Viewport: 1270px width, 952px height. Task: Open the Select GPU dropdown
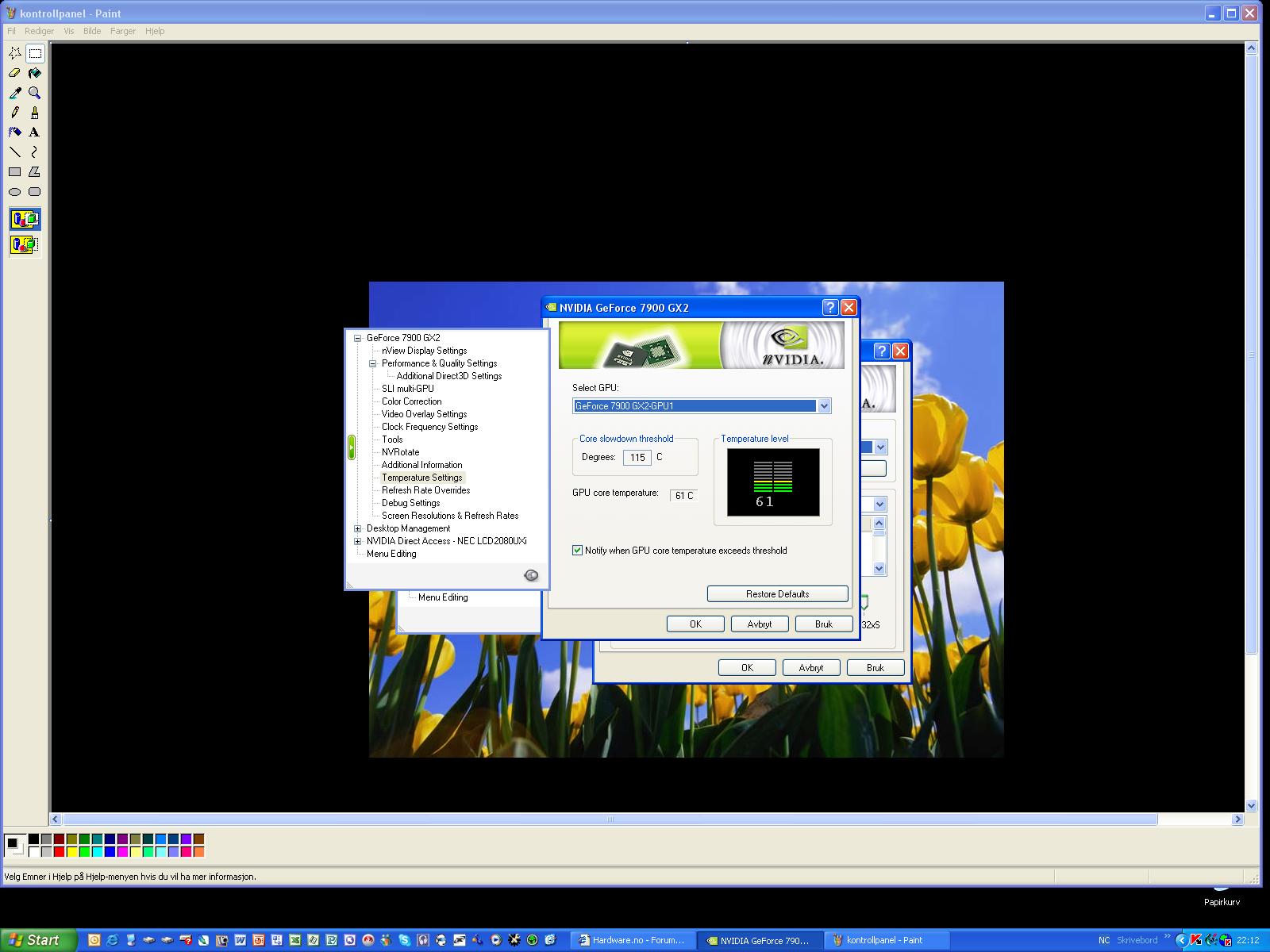tap(824, 406)
